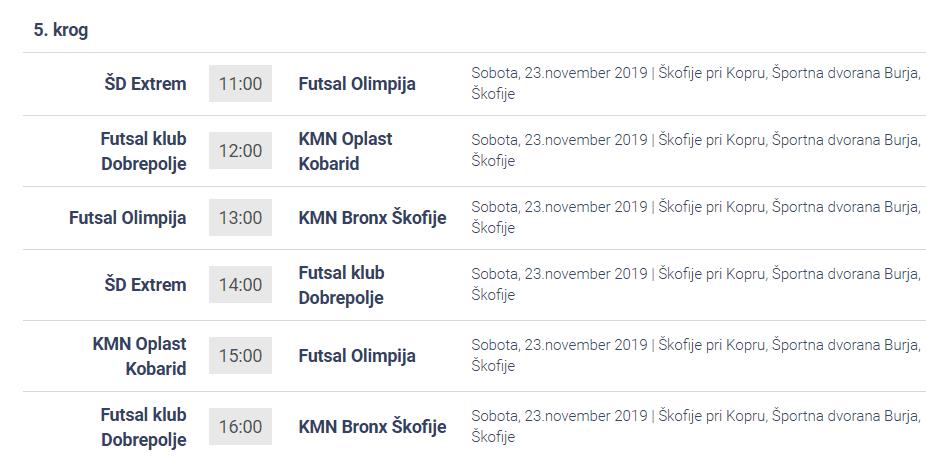The height and width of the screenshot is (458, 926).
Task: Open the 14:00 match time box
Action: point(240,284)
